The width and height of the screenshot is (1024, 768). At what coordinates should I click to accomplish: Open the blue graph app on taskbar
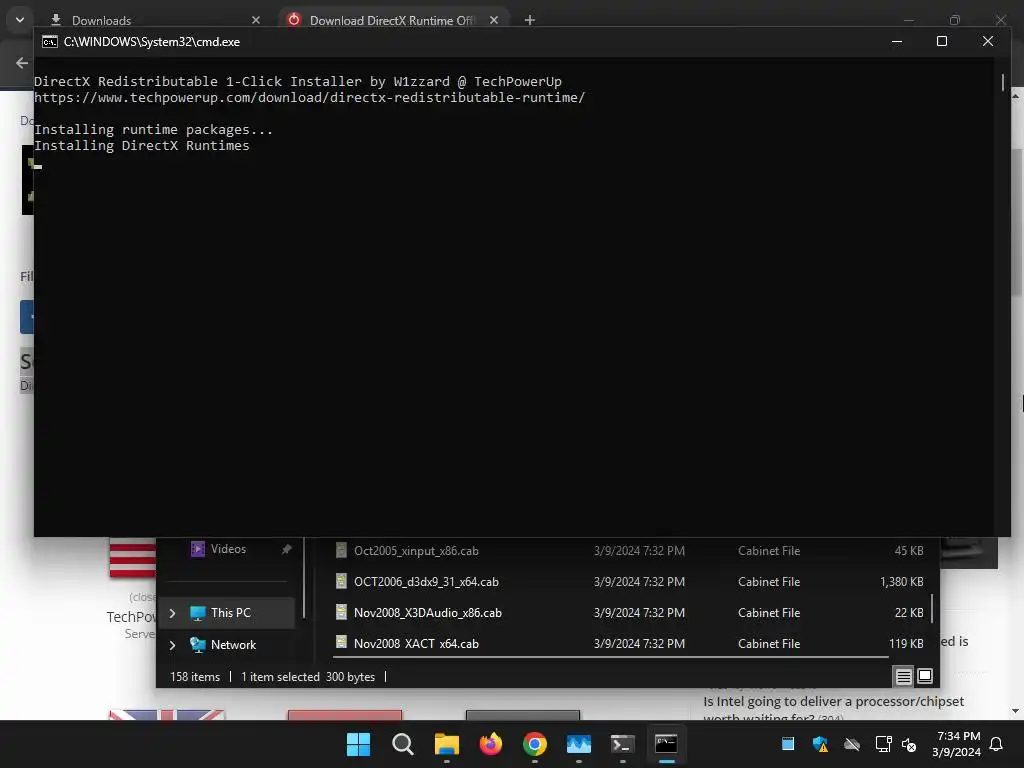pyautogui.click(x=579, y=744)
